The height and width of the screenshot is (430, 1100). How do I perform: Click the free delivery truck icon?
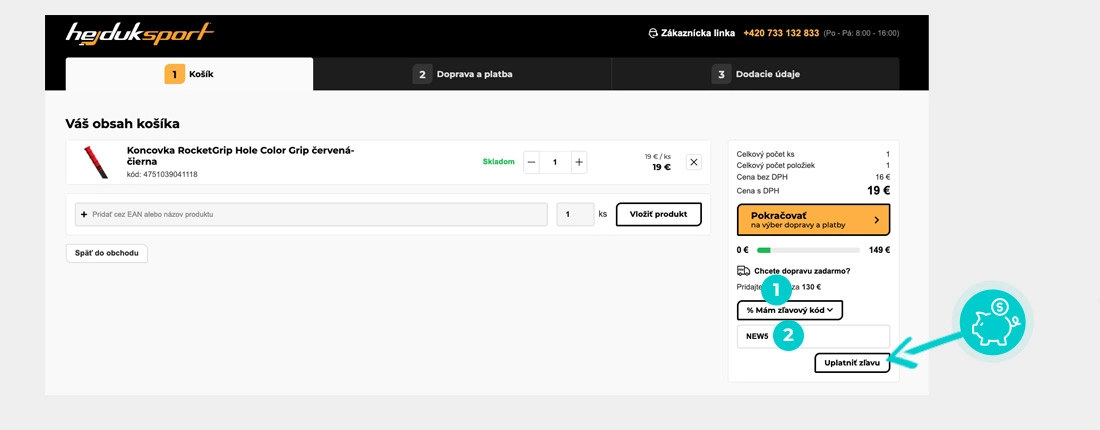tap(743, 271)
